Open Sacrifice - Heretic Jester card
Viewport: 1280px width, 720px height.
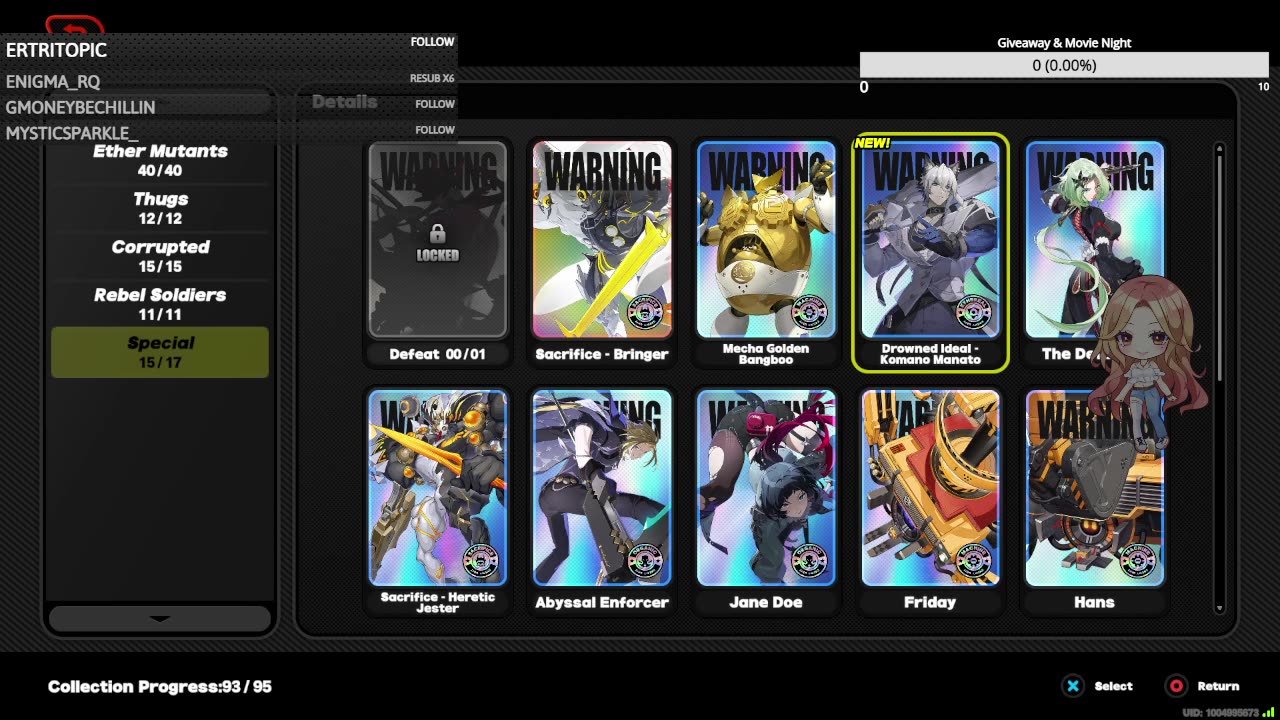(437, 501)
